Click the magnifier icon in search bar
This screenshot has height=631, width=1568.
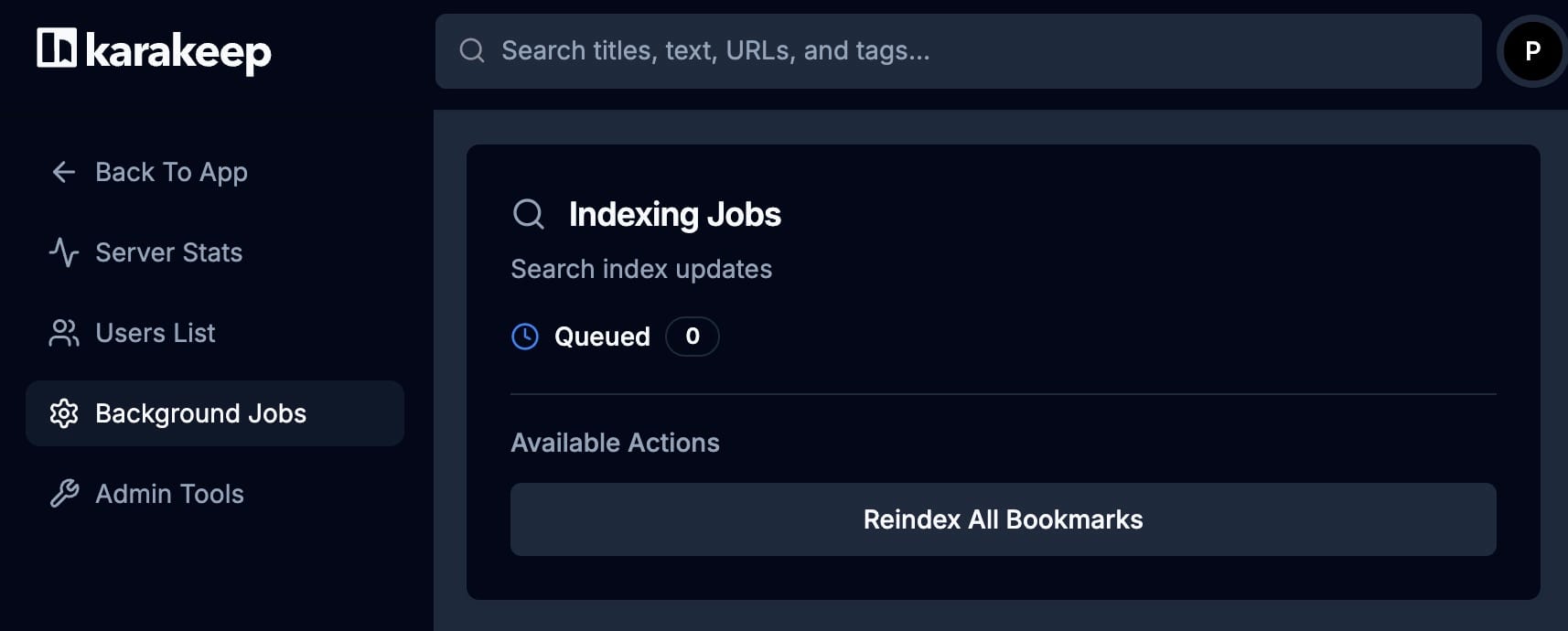point(472,50)
